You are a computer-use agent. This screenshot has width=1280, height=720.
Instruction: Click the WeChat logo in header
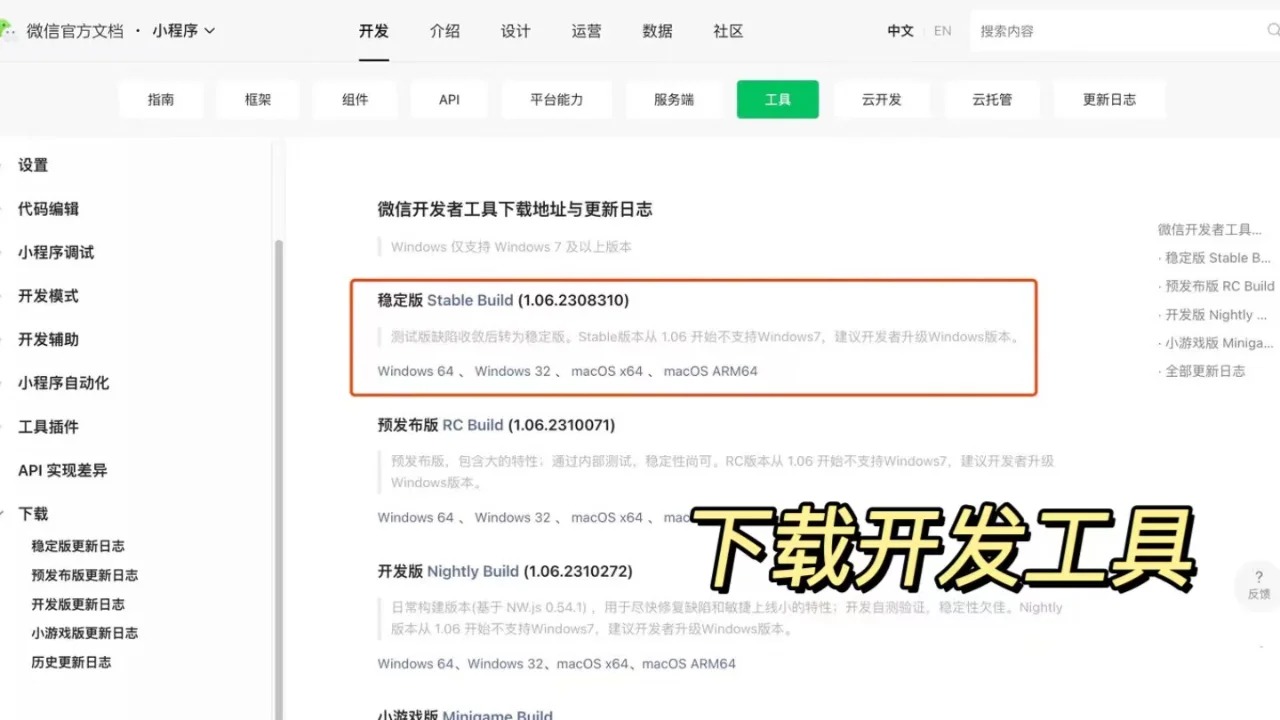[6, 30]
